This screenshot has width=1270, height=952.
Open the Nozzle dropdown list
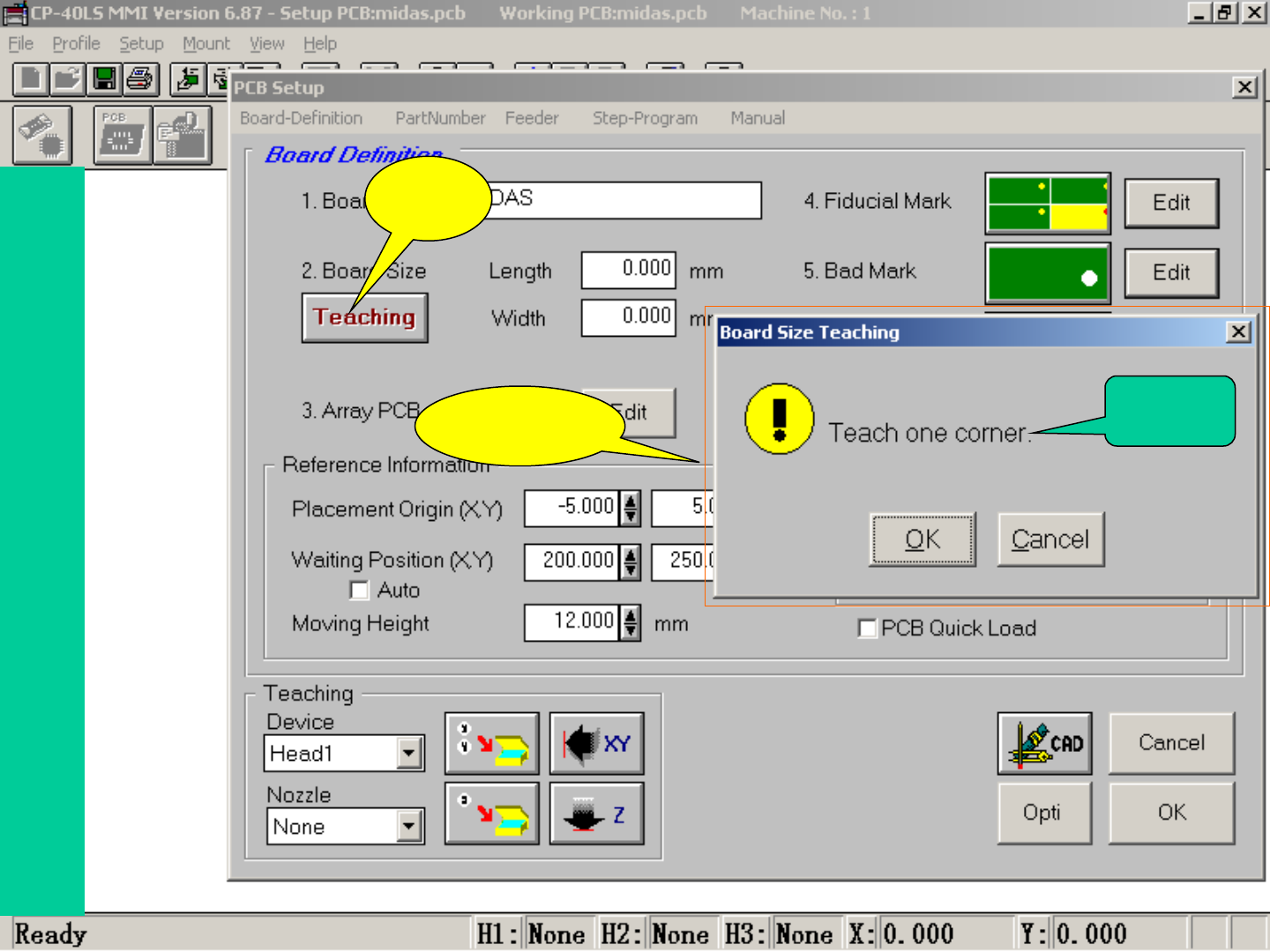407,827
